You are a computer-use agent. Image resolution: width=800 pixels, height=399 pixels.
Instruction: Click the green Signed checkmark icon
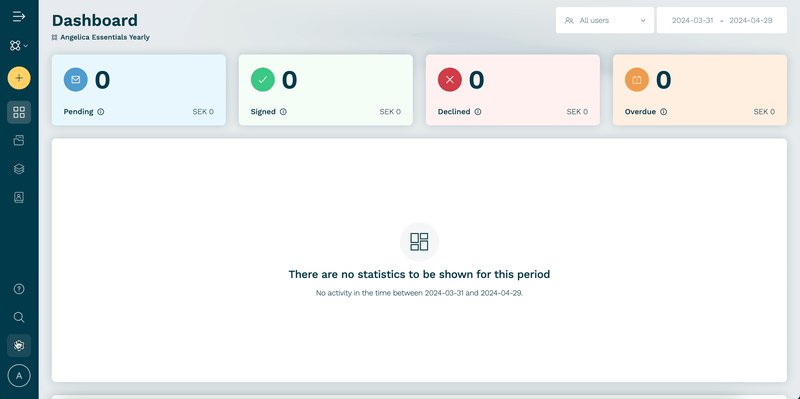263,80
